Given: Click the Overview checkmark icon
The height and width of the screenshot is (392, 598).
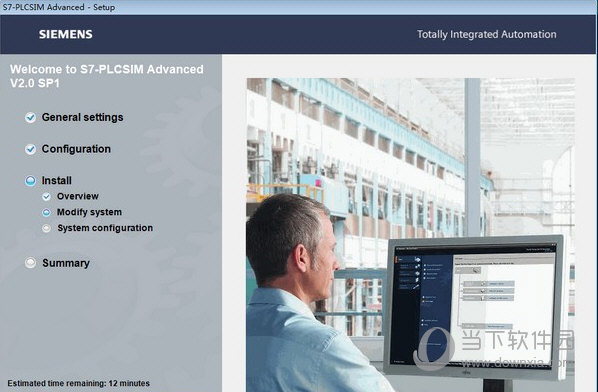Looking at the screenshot, I should pos(46,197).
